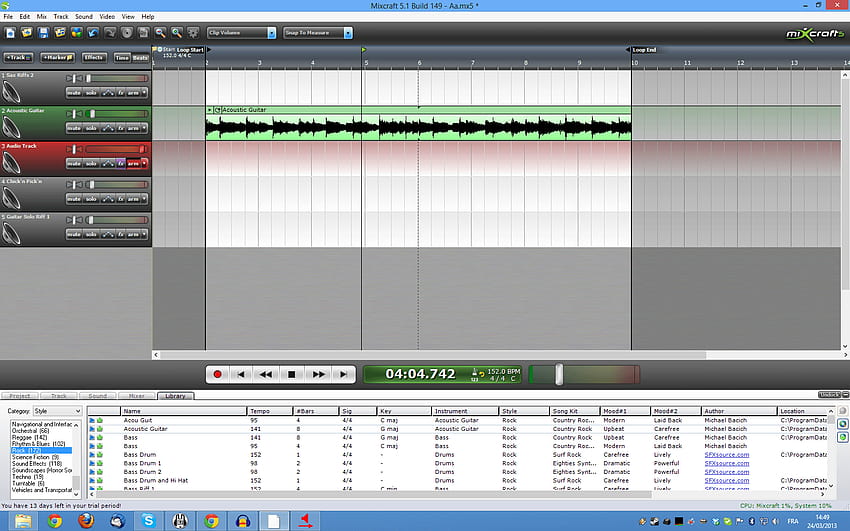Click Audacity headphones taskbar icon
Image resolution: width=850 pixels, height=531 pixels.
point(243,521)
